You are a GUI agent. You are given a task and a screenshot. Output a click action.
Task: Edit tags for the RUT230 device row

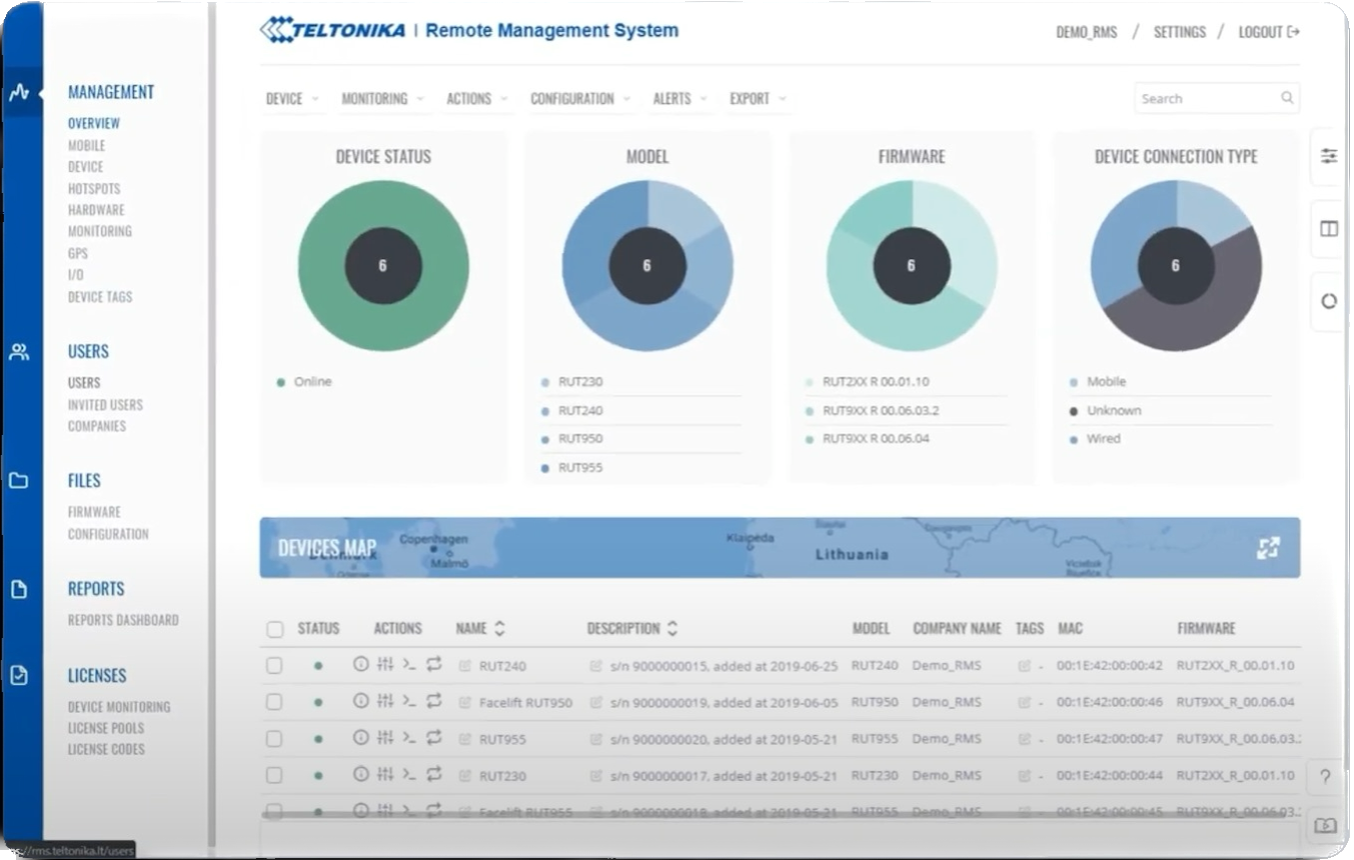(x=1024, y=777)
